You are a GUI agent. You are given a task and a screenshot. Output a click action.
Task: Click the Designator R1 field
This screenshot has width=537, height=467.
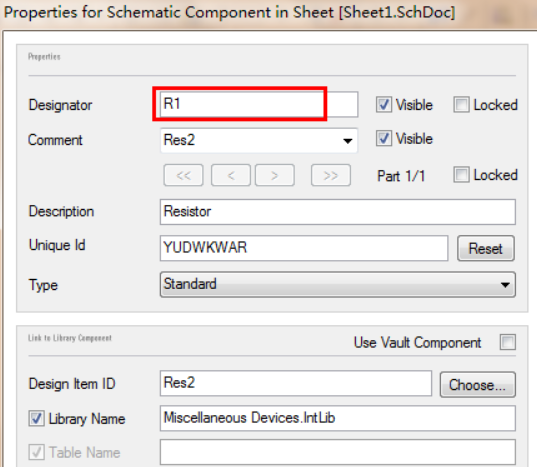[259, 104]
